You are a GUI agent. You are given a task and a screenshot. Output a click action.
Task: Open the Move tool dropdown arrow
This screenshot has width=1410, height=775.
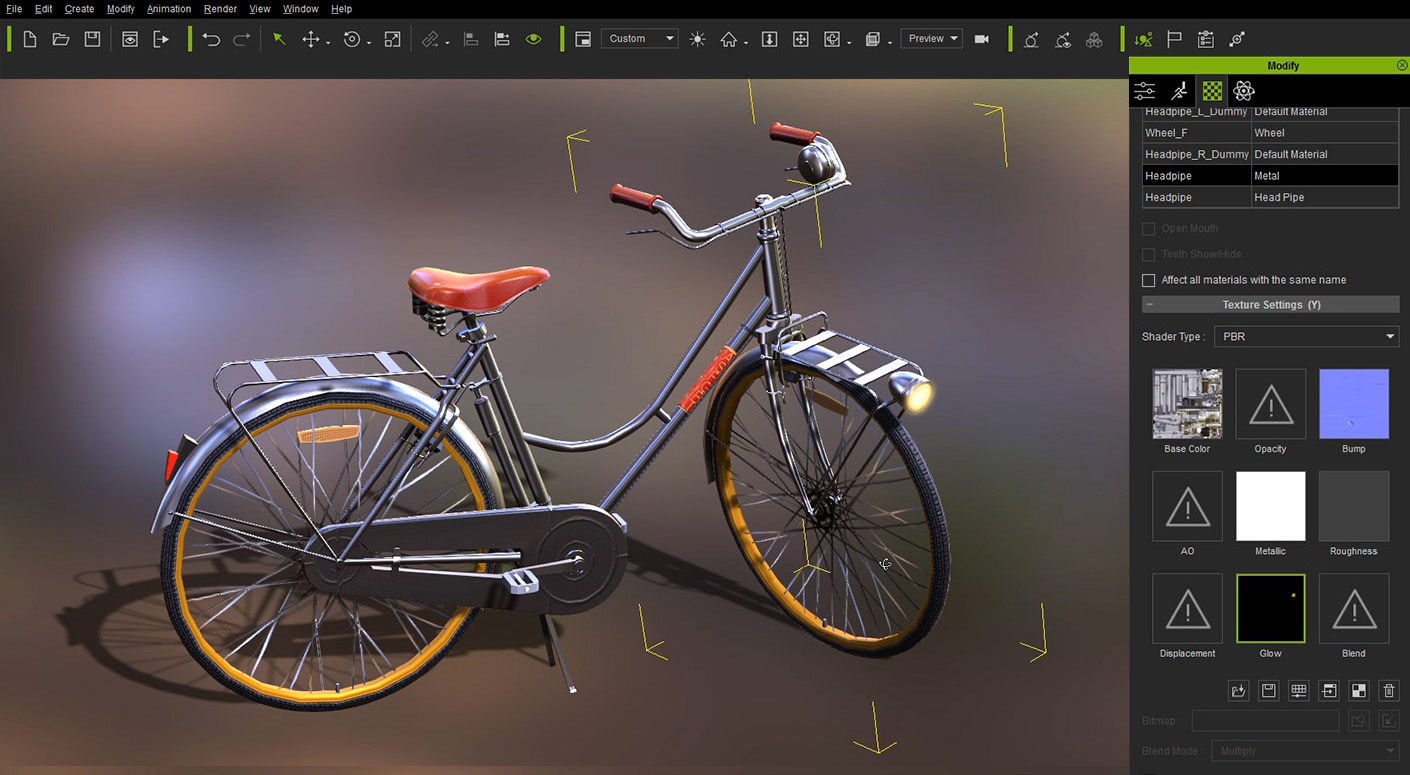(328, 43)
